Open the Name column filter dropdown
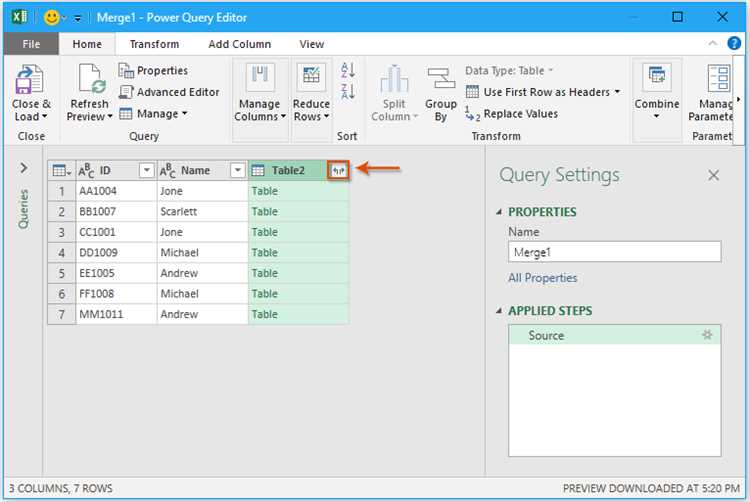 (x=237, y=170)
